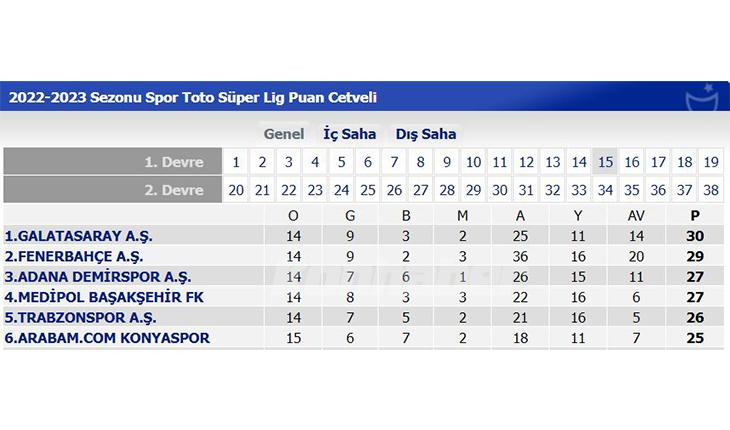
Task: Click the 2. Devre row label
Action: click(174, 190)
